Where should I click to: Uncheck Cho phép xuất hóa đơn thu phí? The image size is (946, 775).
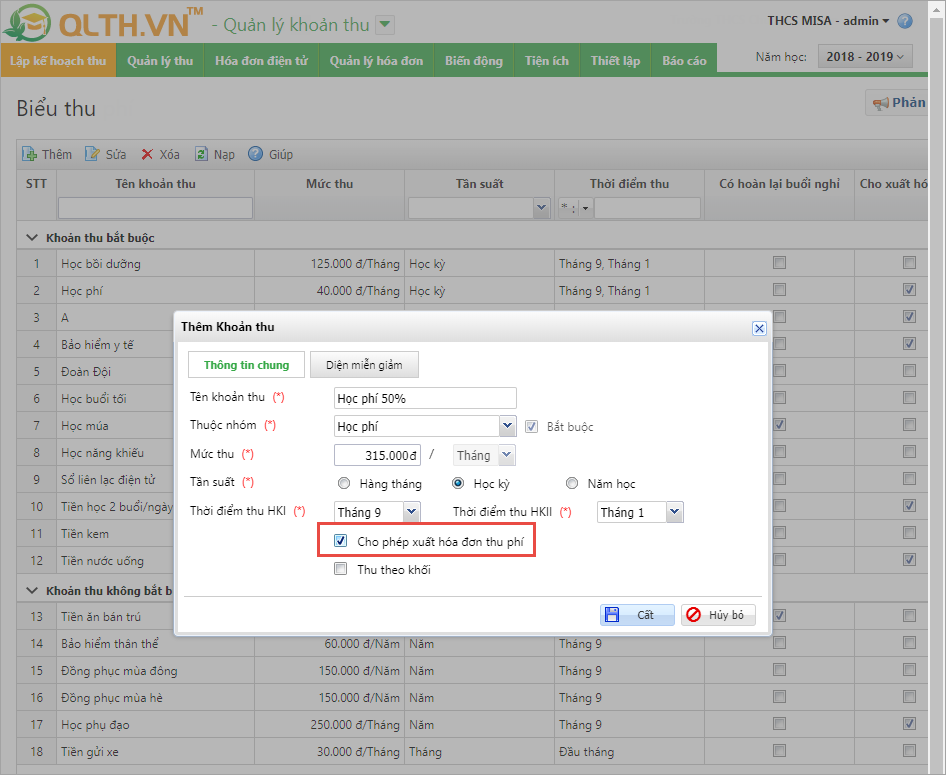pyautogui.click(x=341, y=541)
